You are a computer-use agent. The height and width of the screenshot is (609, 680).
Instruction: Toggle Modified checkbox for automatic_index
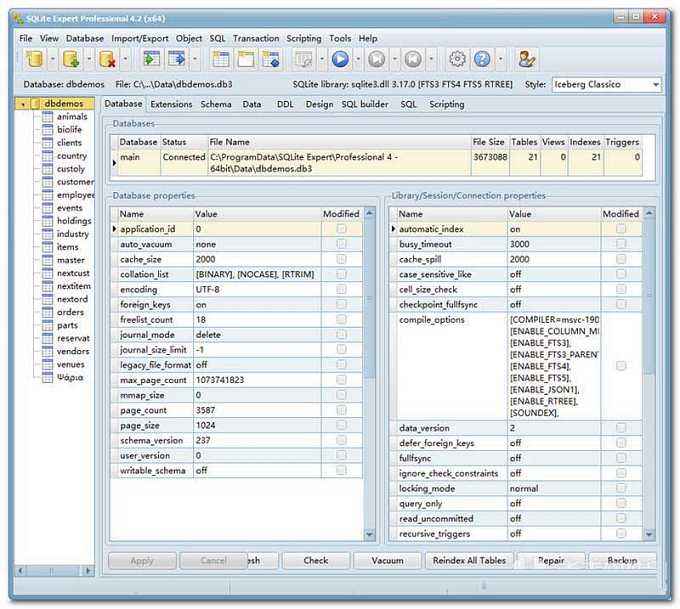621,229
